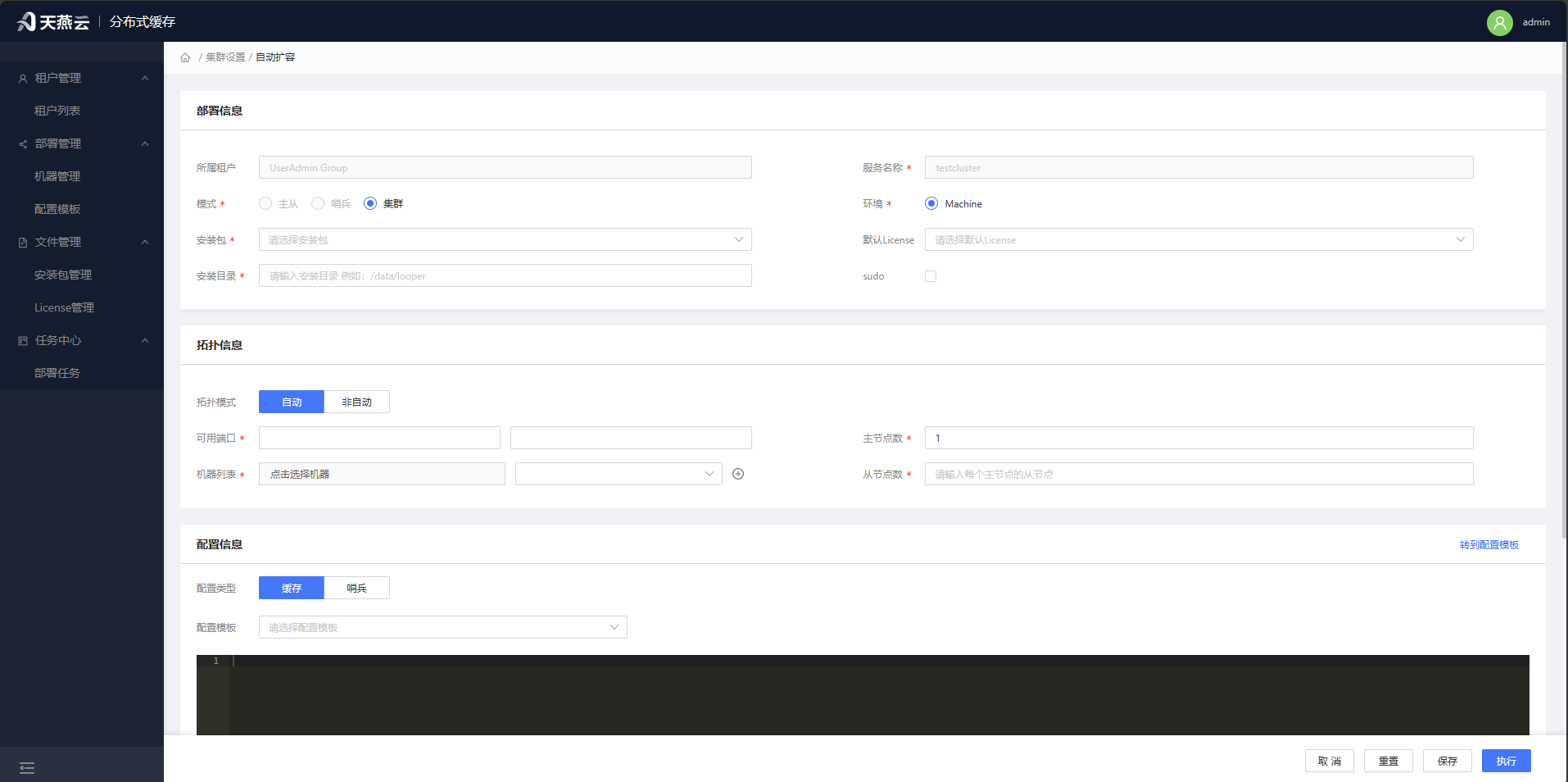The width and height of the screenshot is (1568, 782).
Task: Follow the 转到配置模板 link
Action: click(x=1489, y=544)
